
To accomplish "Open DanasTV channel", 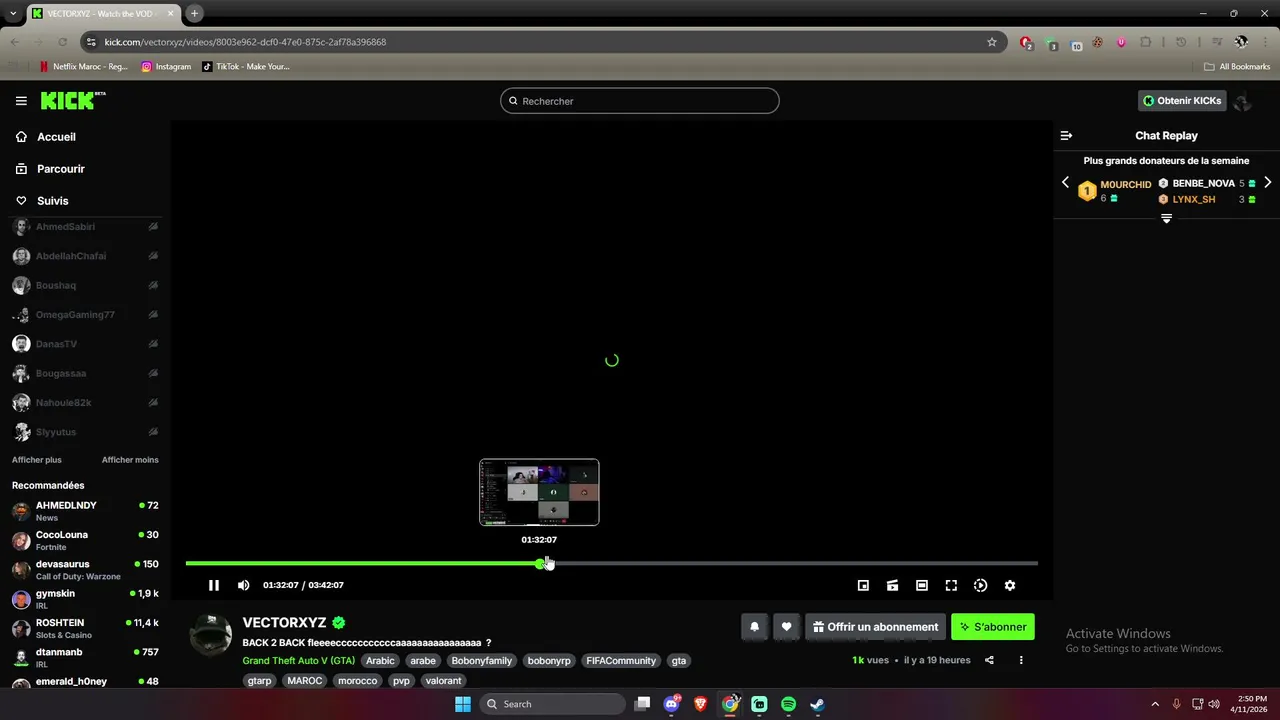I will point(85,344).
